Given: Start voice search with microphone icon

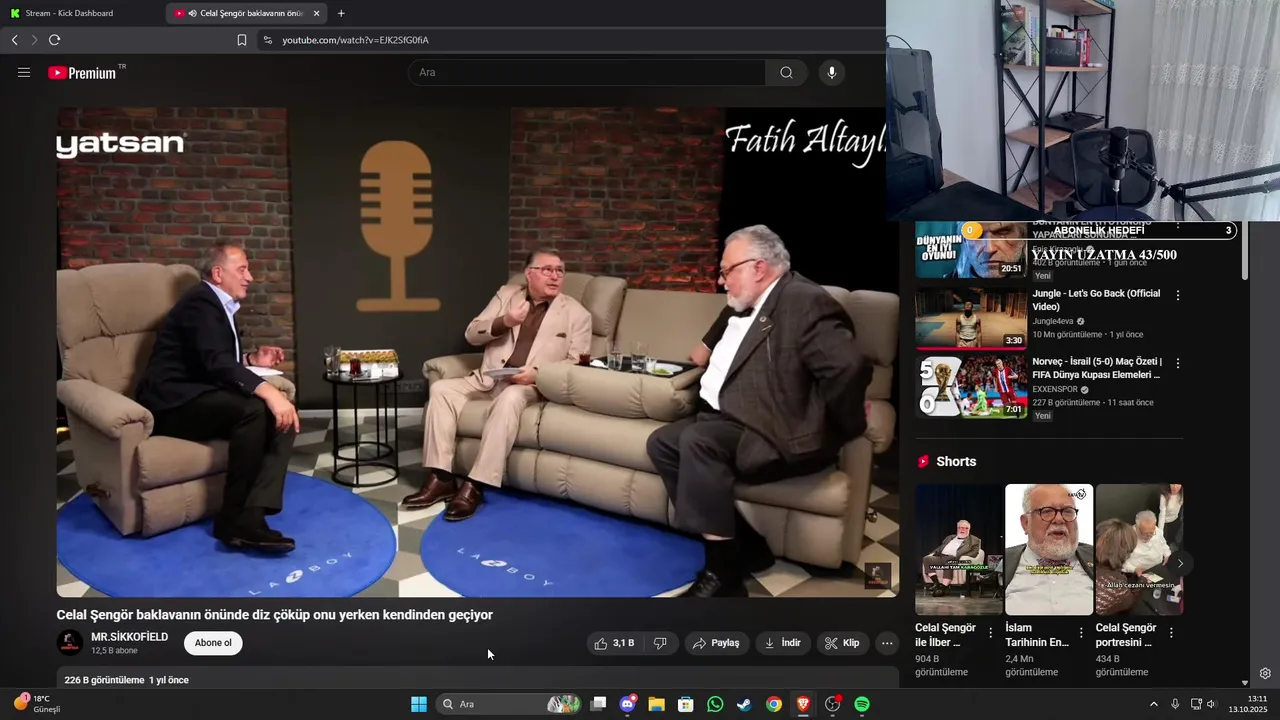Looking at the screenshot, I should tap(831, 72).
